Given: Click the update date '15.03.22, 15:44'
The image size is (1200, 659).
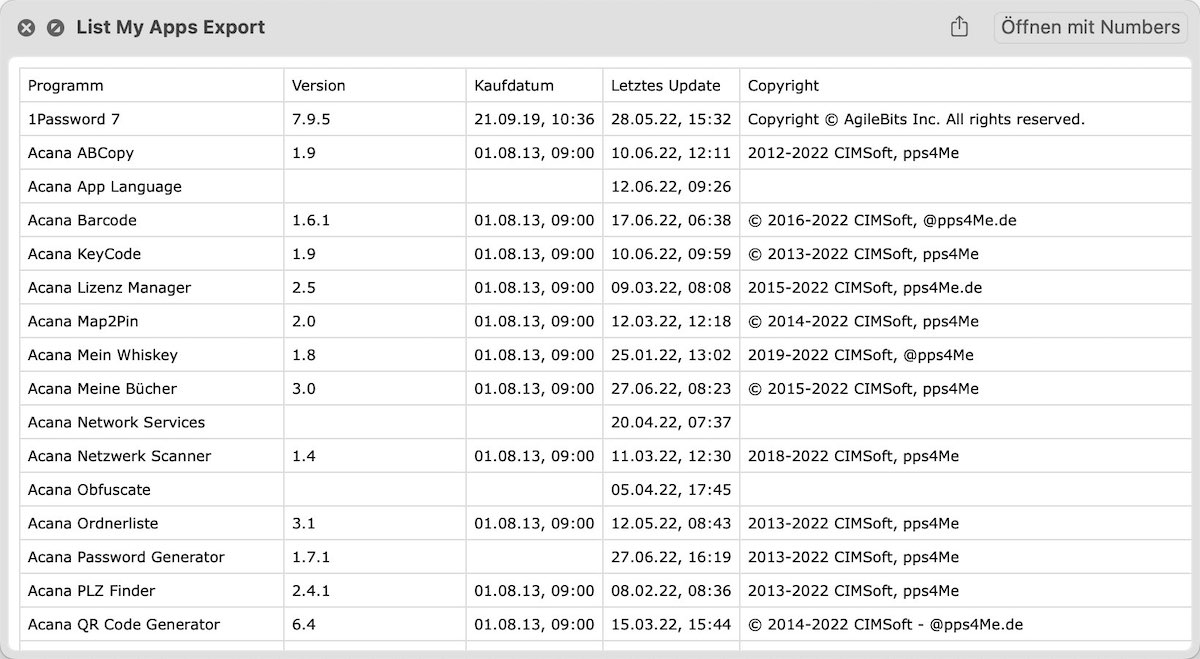Looking at the screenshot, I should pos(671,624).
